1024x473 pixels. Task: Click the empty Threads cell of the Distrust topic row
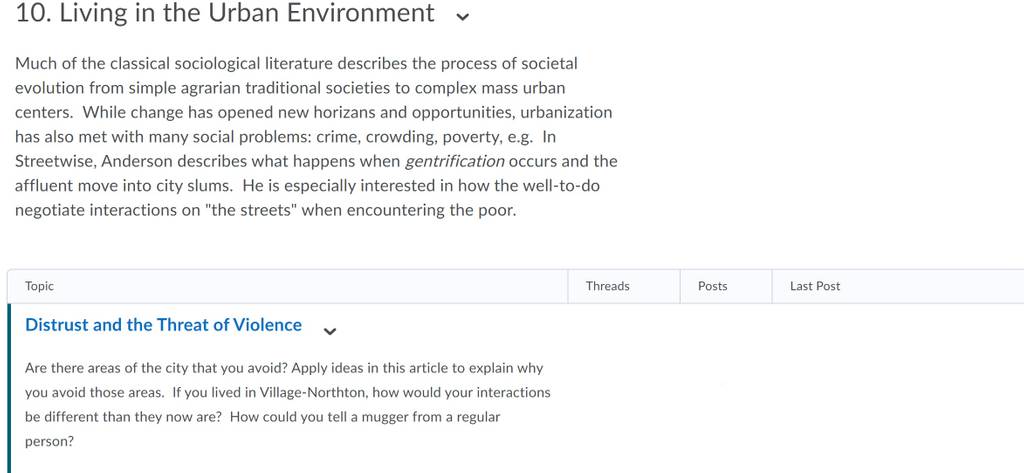pyautogui.click(x=624, y=388)
